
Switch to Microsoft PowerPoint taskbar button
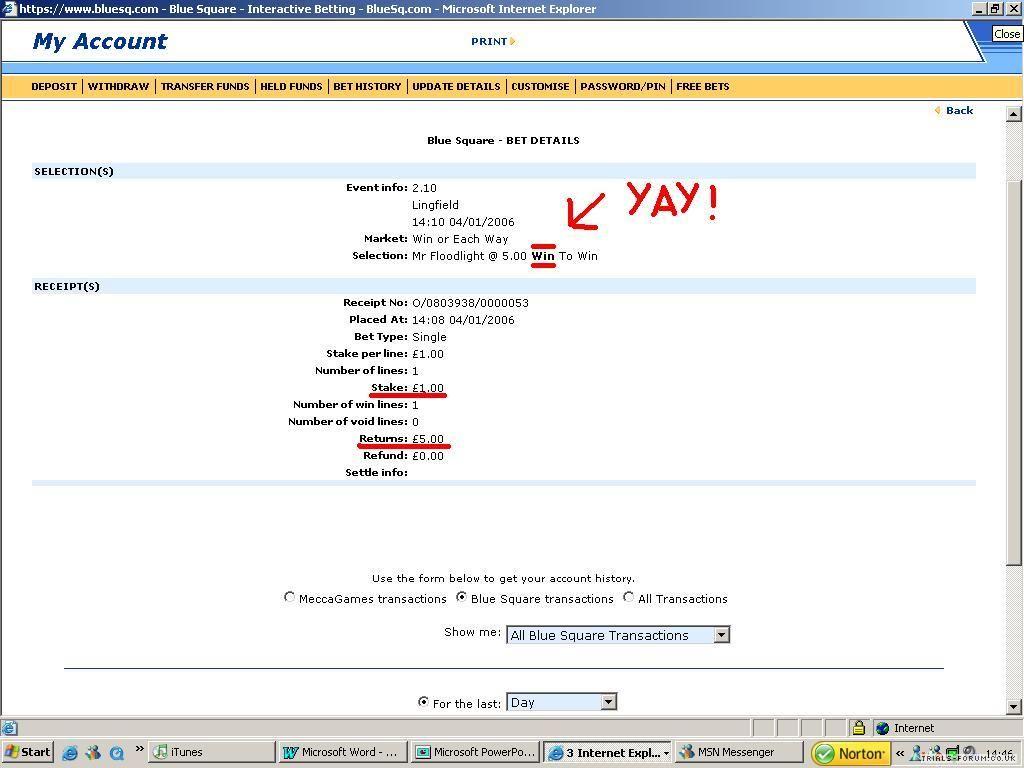click(x=475, y=752)
